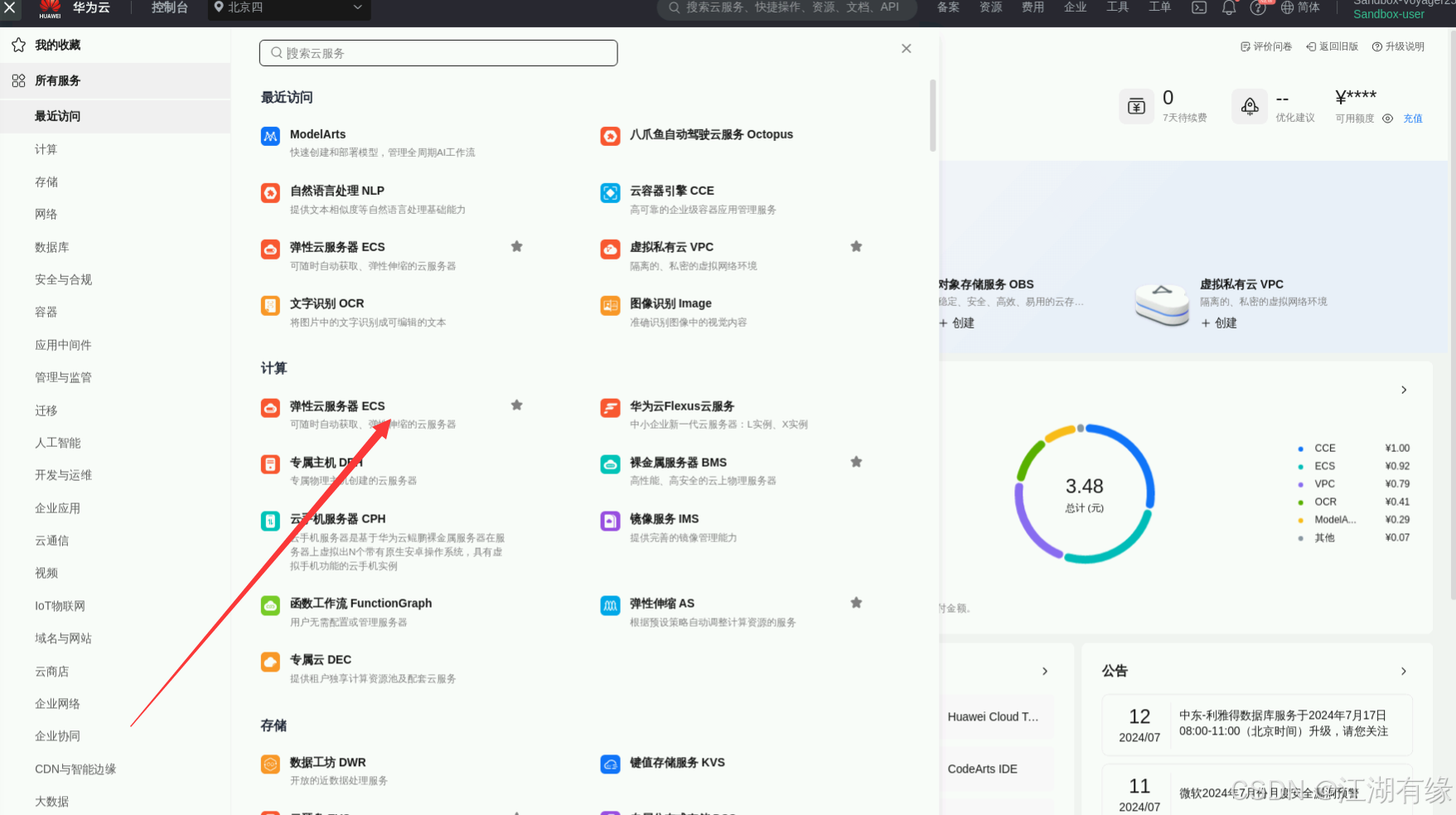The image size is (1456, 815).
Task: Expand the cost chart card chevron
Action: coord(1404,390)
